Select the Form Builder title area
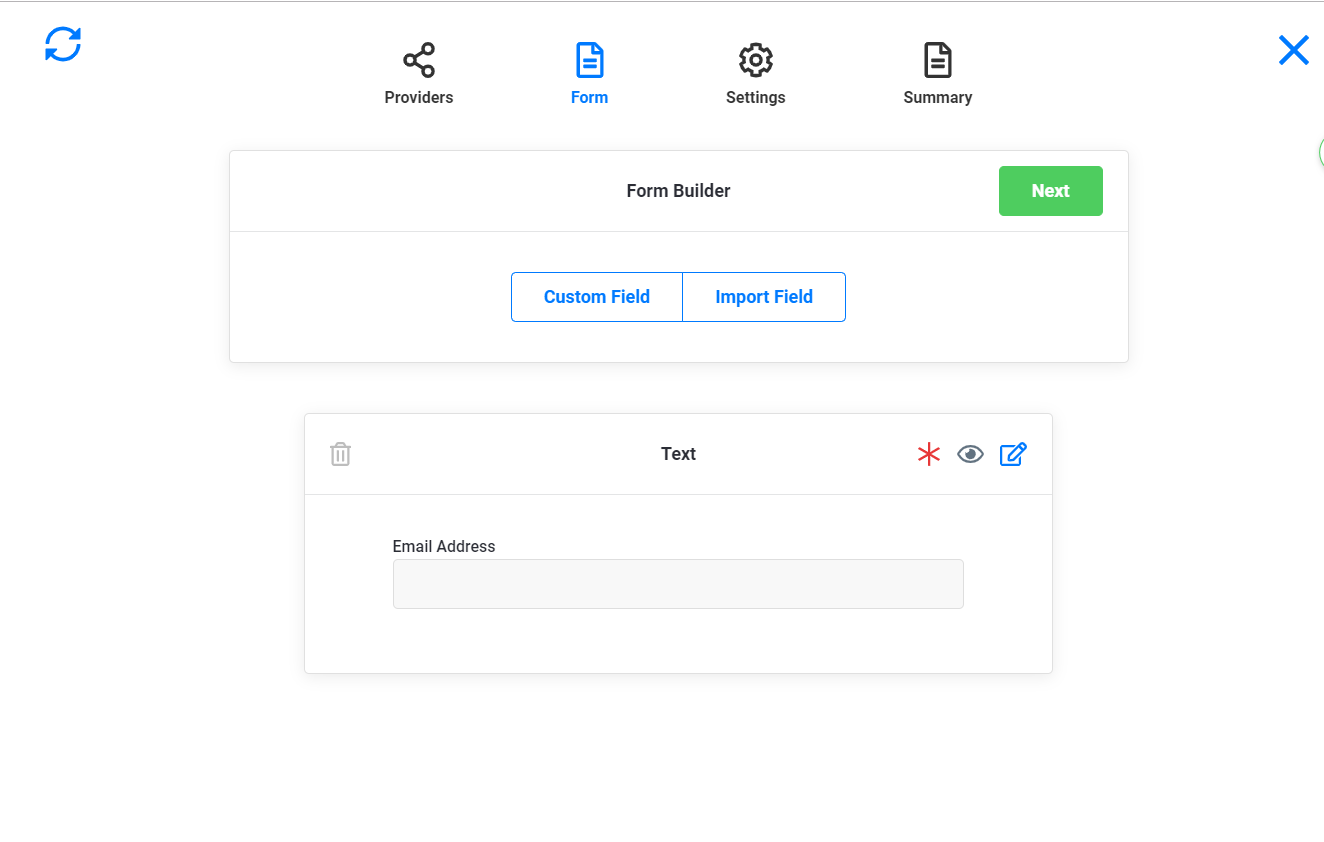This screenshot has width=1324, height=842. [678, 190]
